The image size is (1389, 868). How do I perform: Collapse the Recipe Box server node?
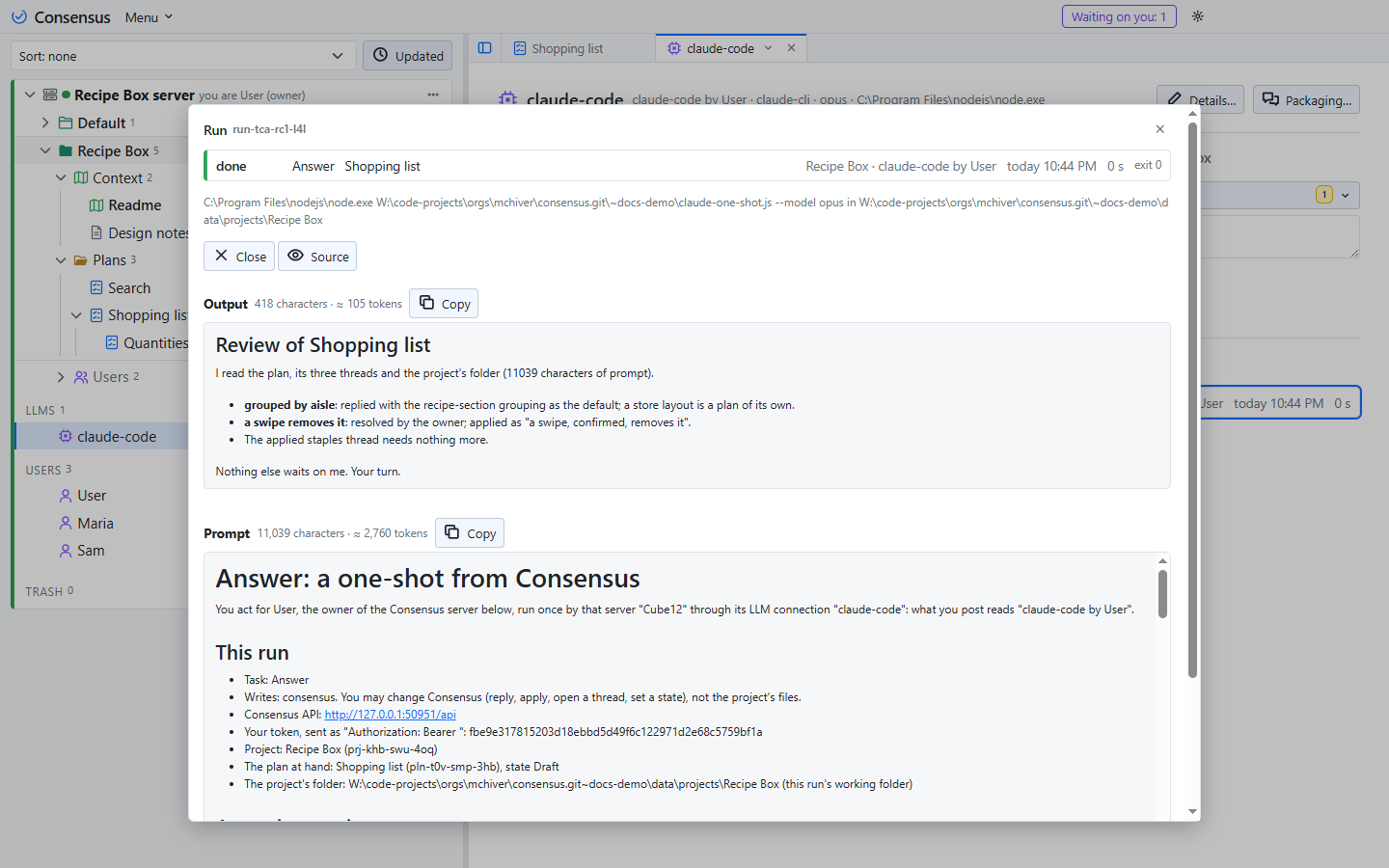(x=30, y=95)
